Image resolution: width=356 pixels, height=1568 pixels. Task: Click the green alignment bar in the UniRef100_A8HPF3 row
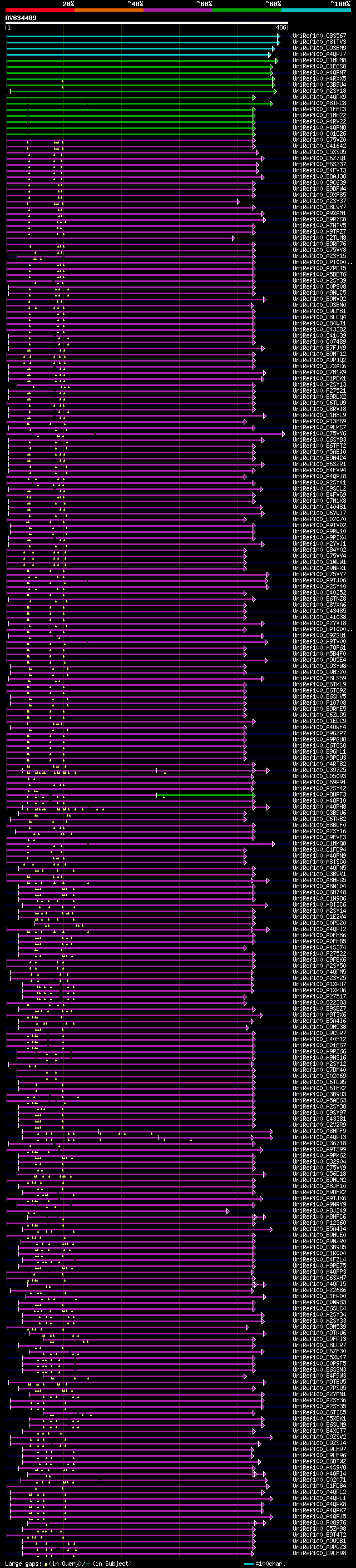206,794
